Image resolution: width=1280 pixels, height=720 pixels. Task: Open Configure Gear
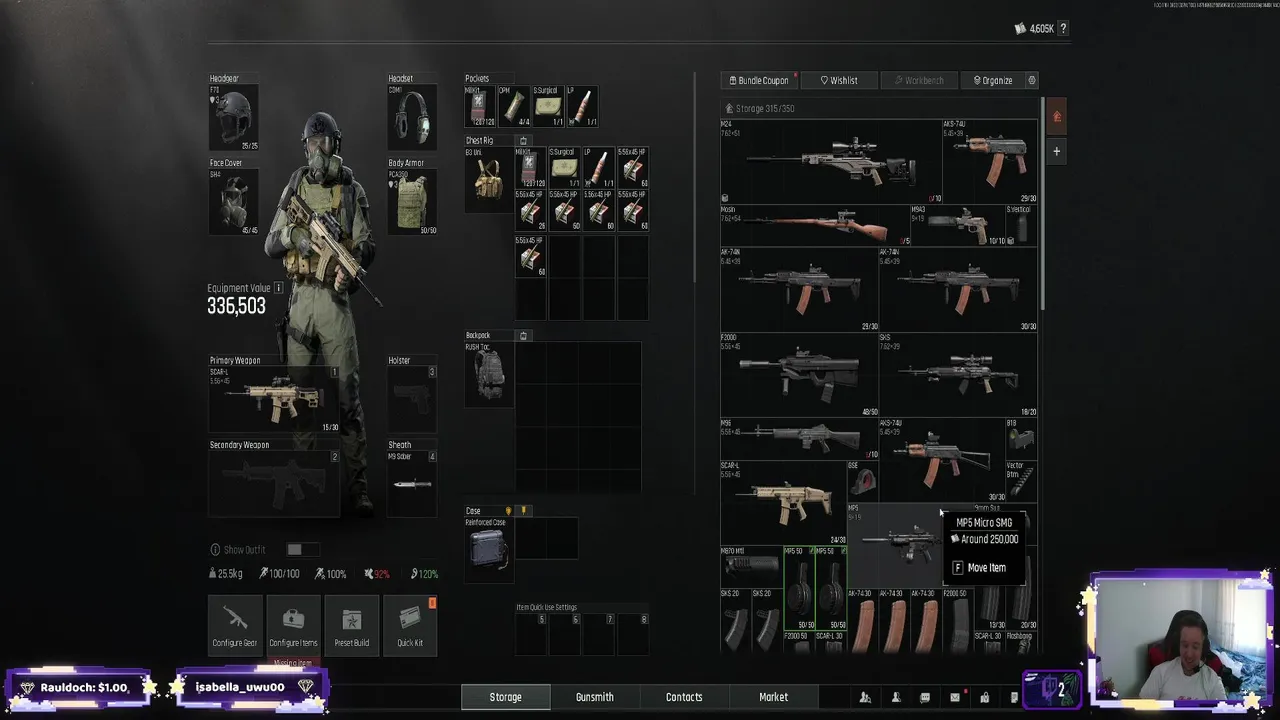pos(235,624)
